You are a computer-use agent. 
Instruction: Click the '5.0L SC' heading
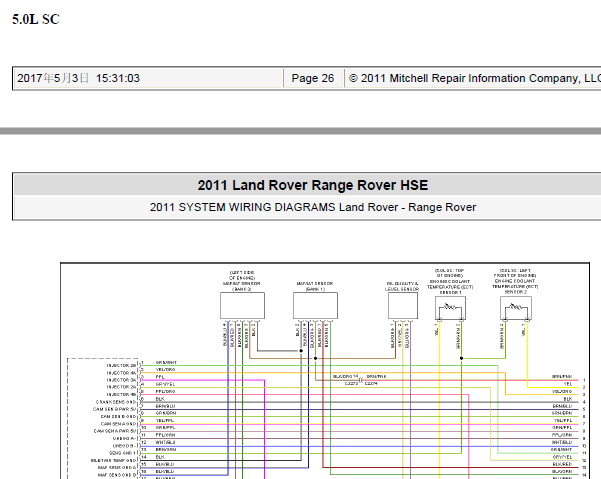tap(36, 19)
